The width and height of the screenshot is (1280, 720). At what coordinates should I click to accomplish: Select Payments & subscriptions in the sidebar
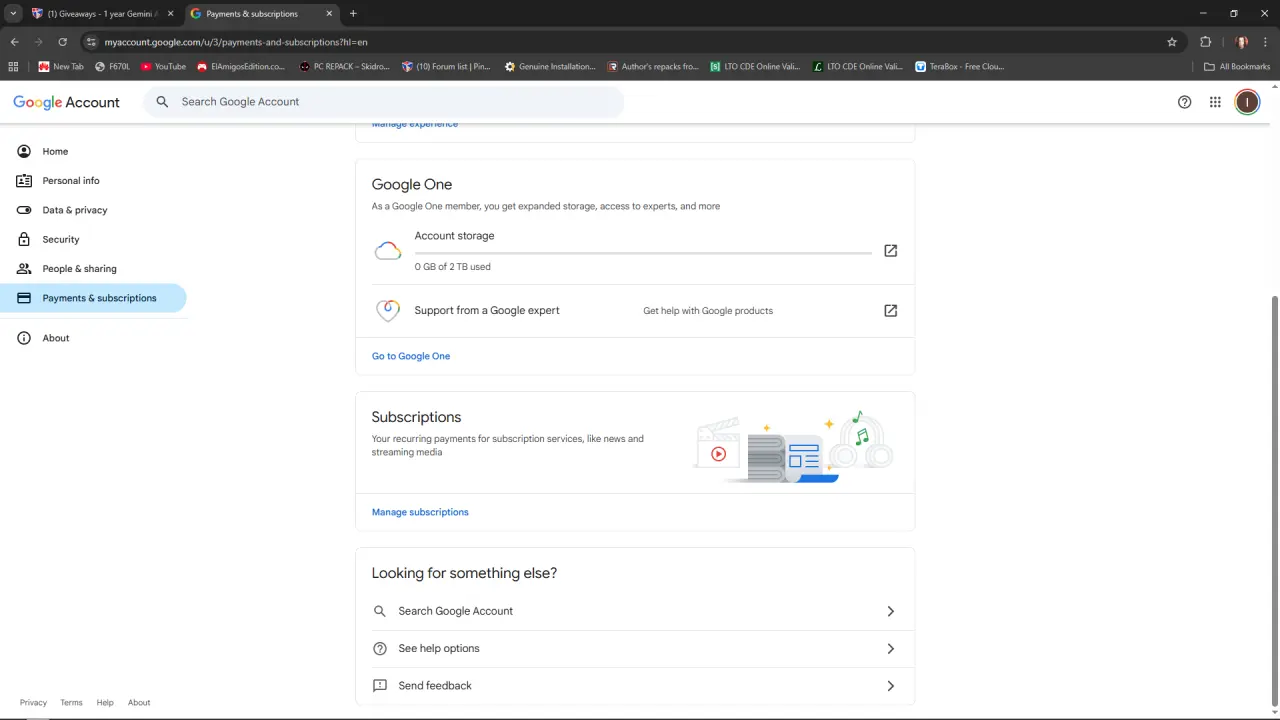click(x=93, y=298)
